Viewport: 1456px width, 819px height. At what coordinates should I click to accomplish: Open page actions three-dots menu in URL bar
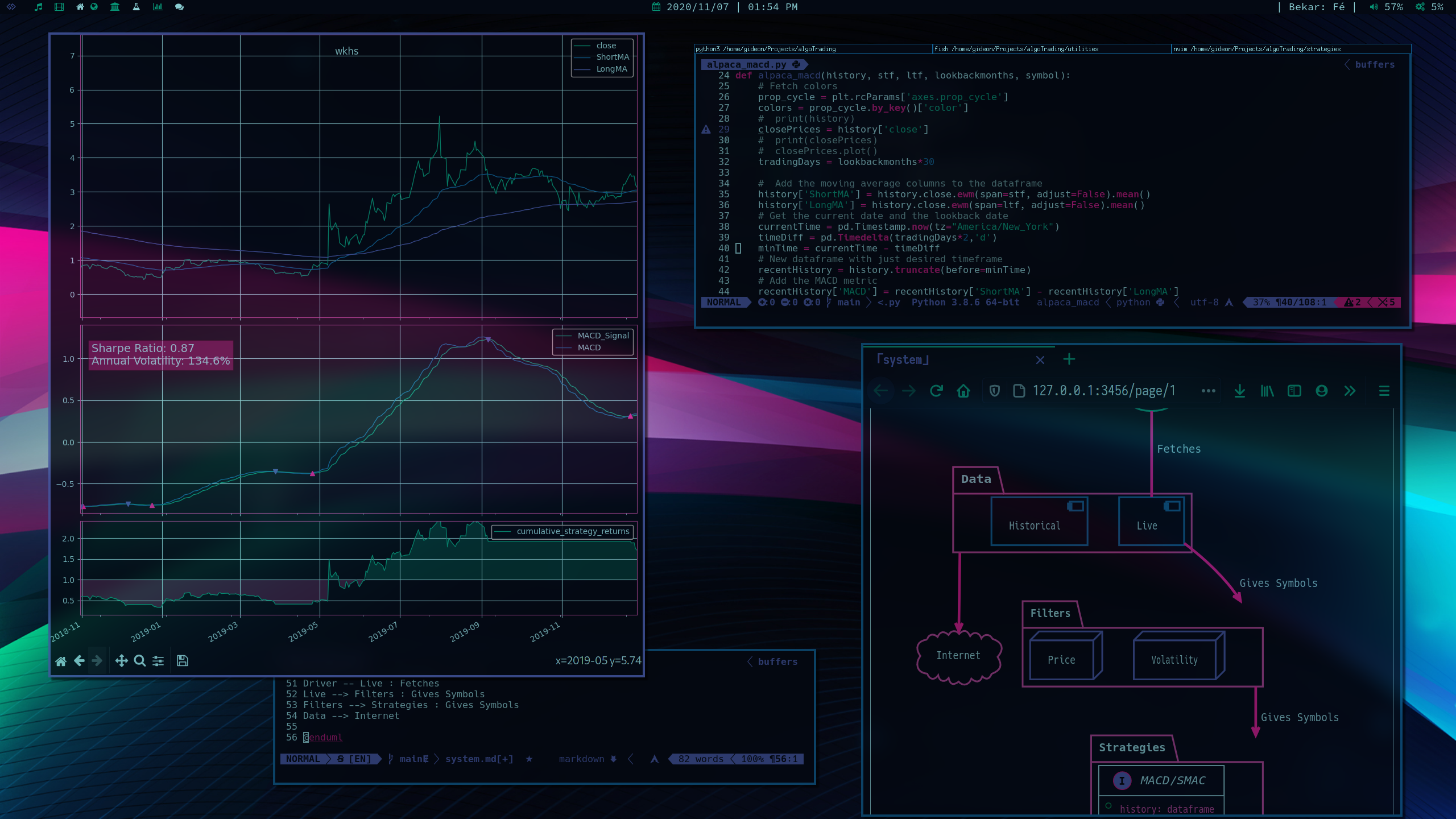point(1209,391)
